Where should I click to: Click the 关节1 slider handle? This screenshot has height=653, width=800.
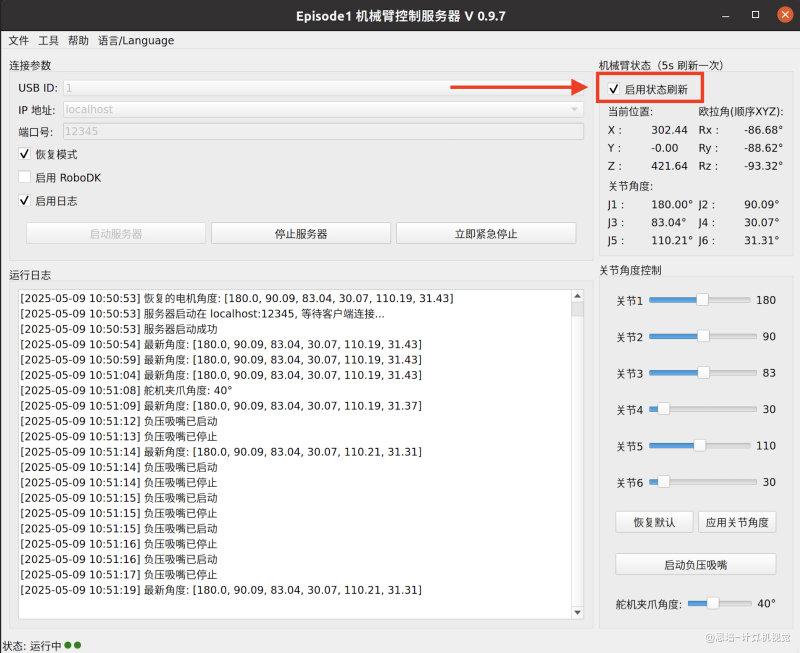703,299
